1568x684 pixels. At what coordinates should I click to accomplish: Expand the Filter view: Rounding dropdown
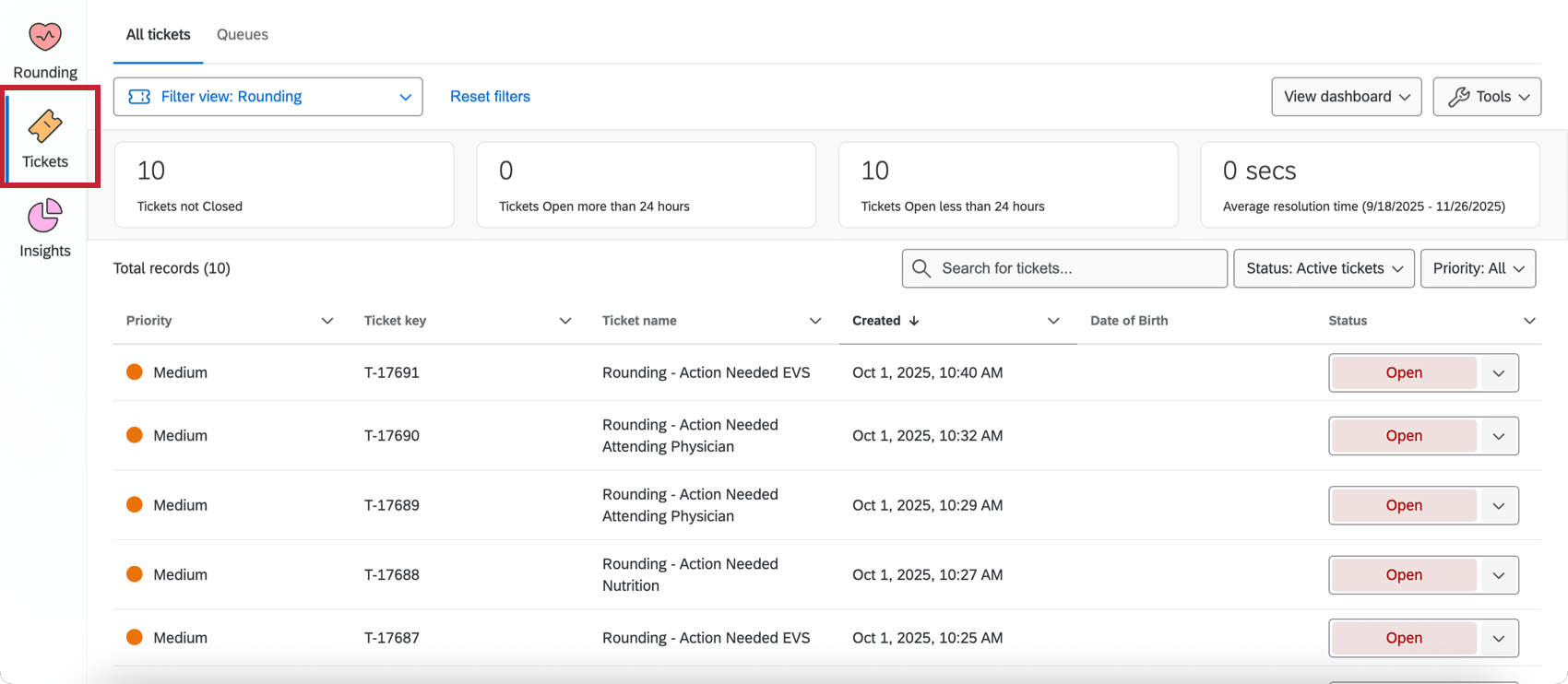click(x=405, y=97)
